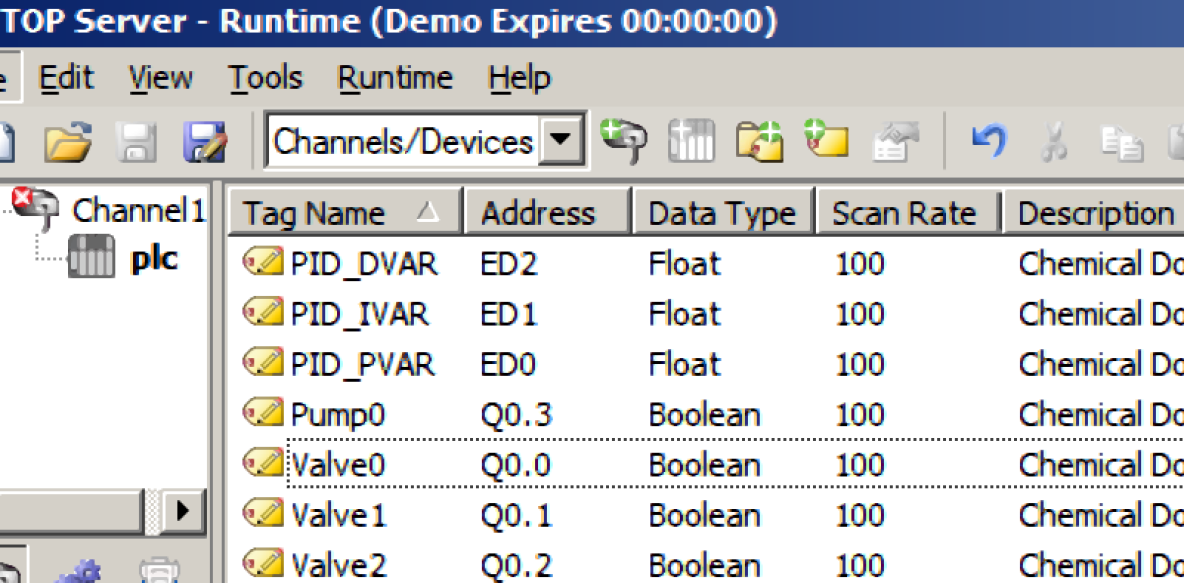This screenshot has height=583, width=1184.
Task: Click the Save project floppy icon
Action: point(136,141)
